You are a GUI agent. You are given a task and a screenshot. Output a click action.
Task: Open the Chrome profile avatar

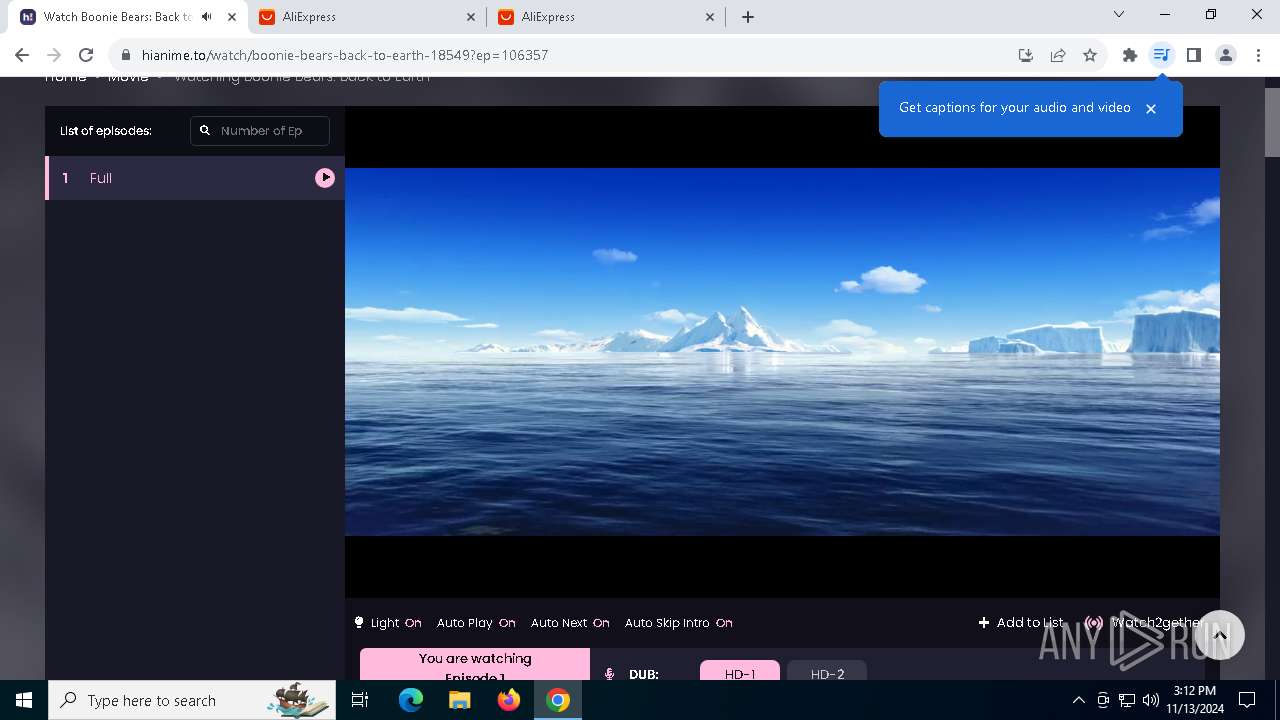[1226, 55]
